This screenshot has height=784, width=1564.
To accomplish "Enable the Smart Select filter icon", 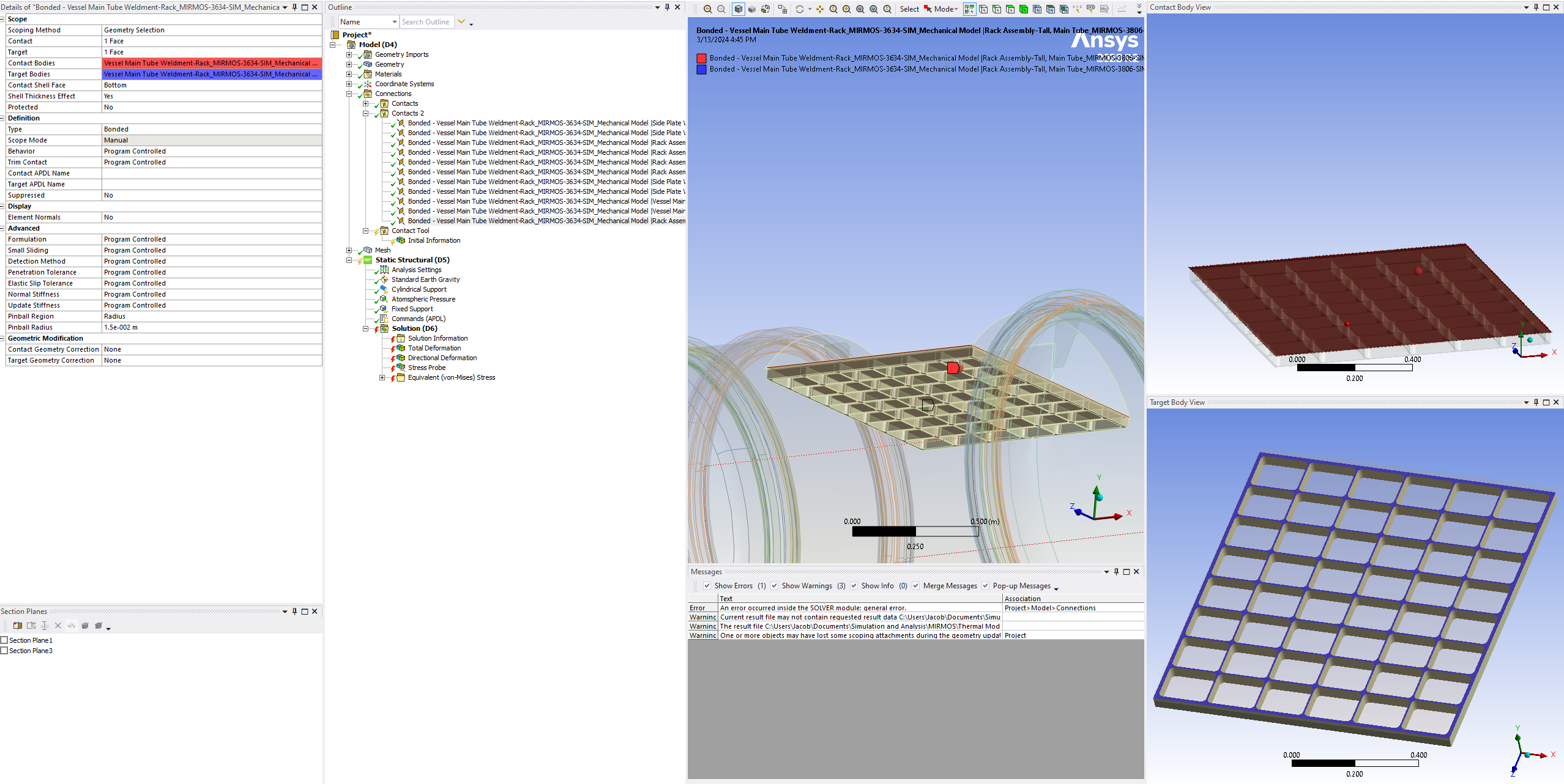I will [x=969, y=9].
